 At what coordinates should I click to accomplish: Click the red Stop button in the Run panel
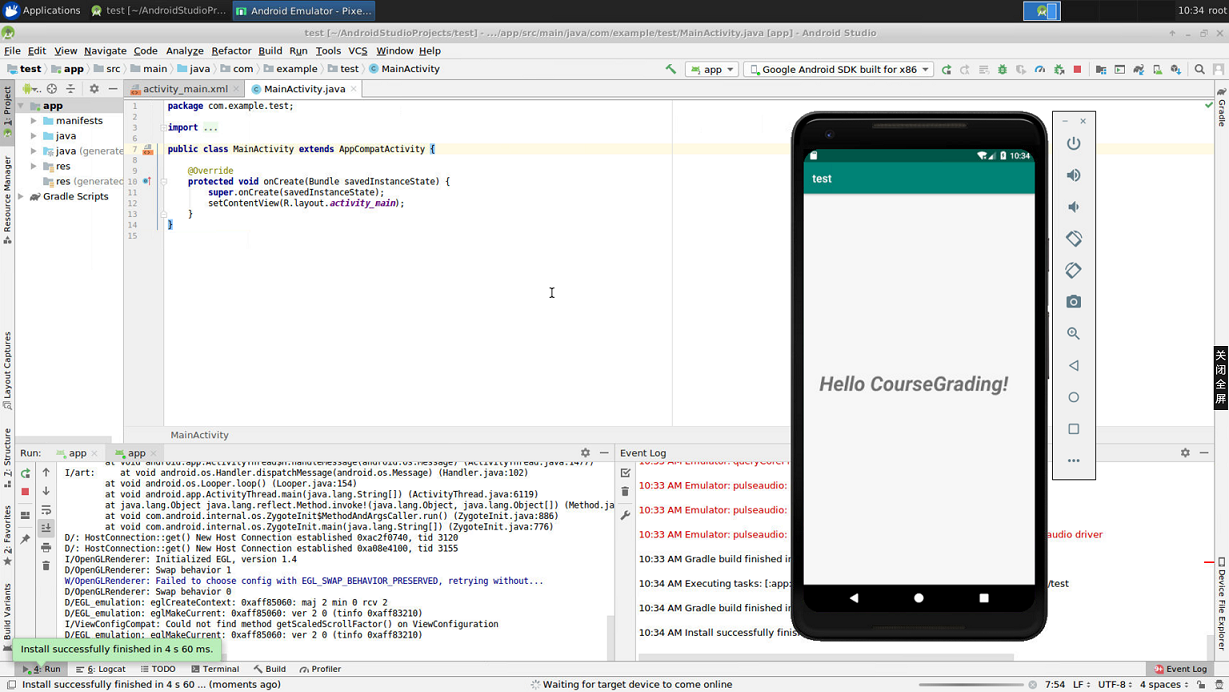[25, 492]
